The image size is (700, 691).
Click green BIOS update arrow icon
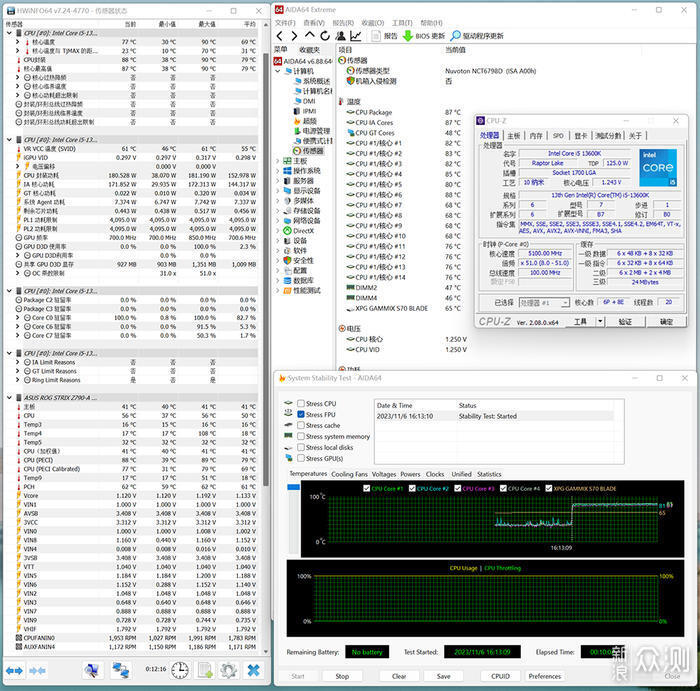point(408,36)
